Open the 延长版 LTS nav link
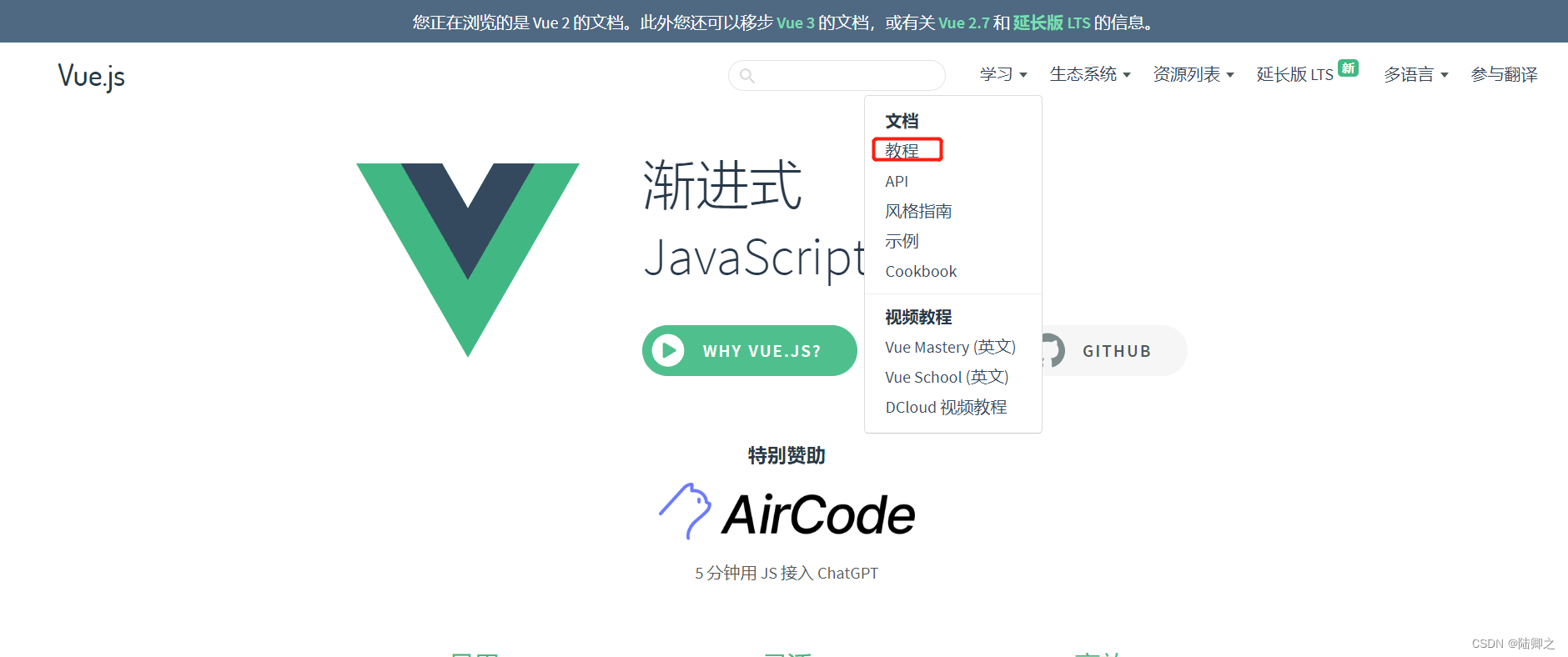The height and width of the screenshot is (657, 1568). (1294, 74)
